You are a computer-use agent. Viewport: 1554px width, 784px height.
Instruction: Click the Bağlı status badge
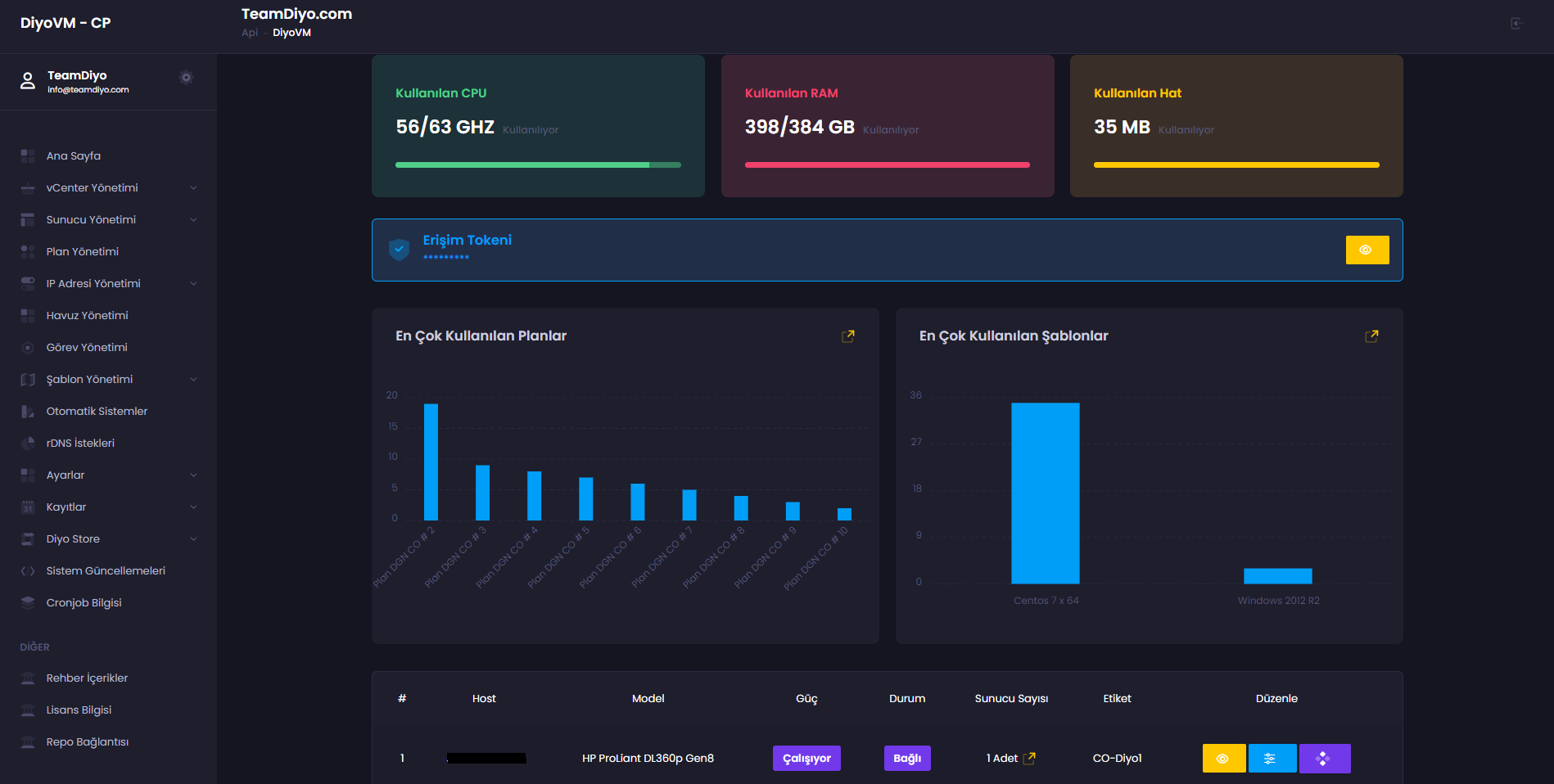(x=906, y=759)
